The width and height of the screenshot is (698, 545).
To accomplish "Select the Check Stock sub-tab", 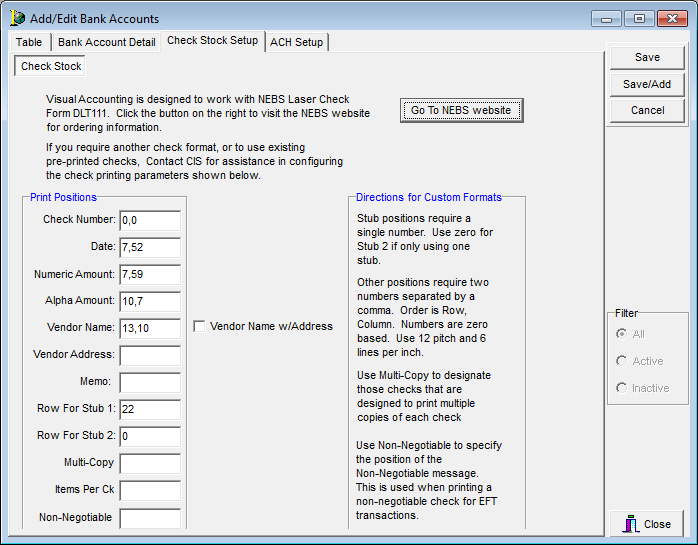I will [x=51, y=66].
